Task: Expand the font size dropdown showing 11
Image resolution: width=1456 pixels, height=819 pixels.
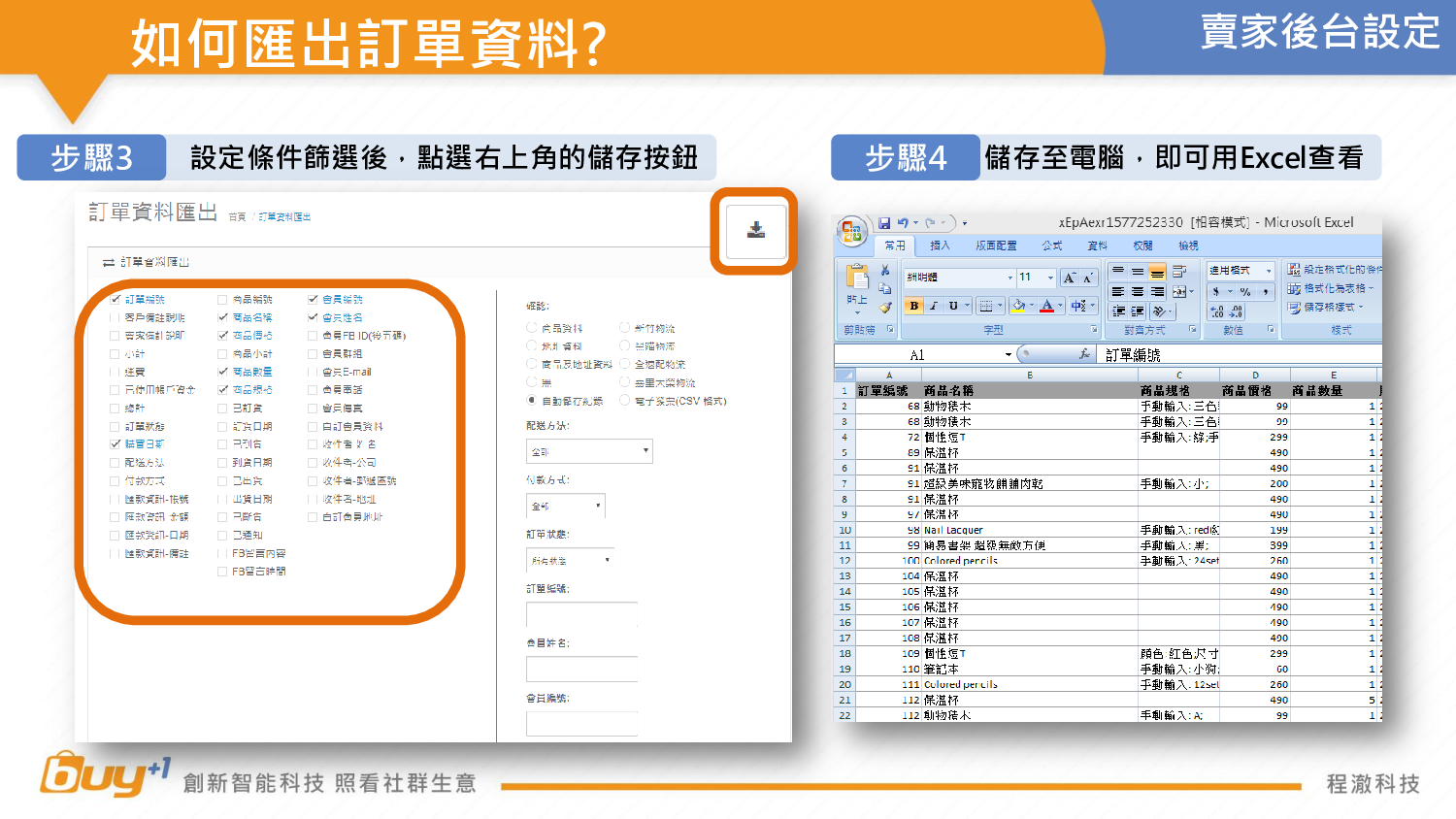Action: (x=1050, y=278)
